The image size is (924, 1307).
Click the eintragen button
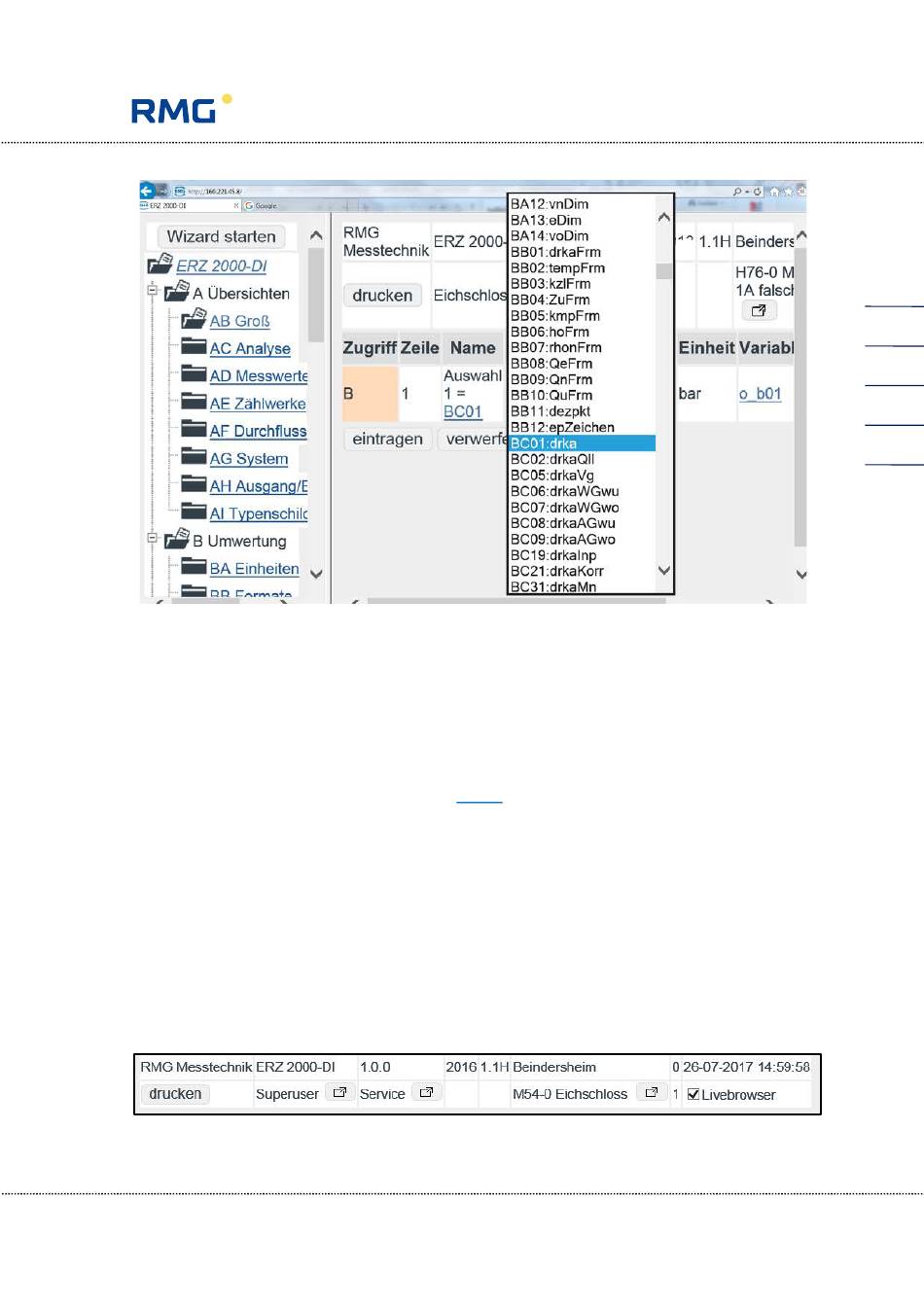click(387, 439)
